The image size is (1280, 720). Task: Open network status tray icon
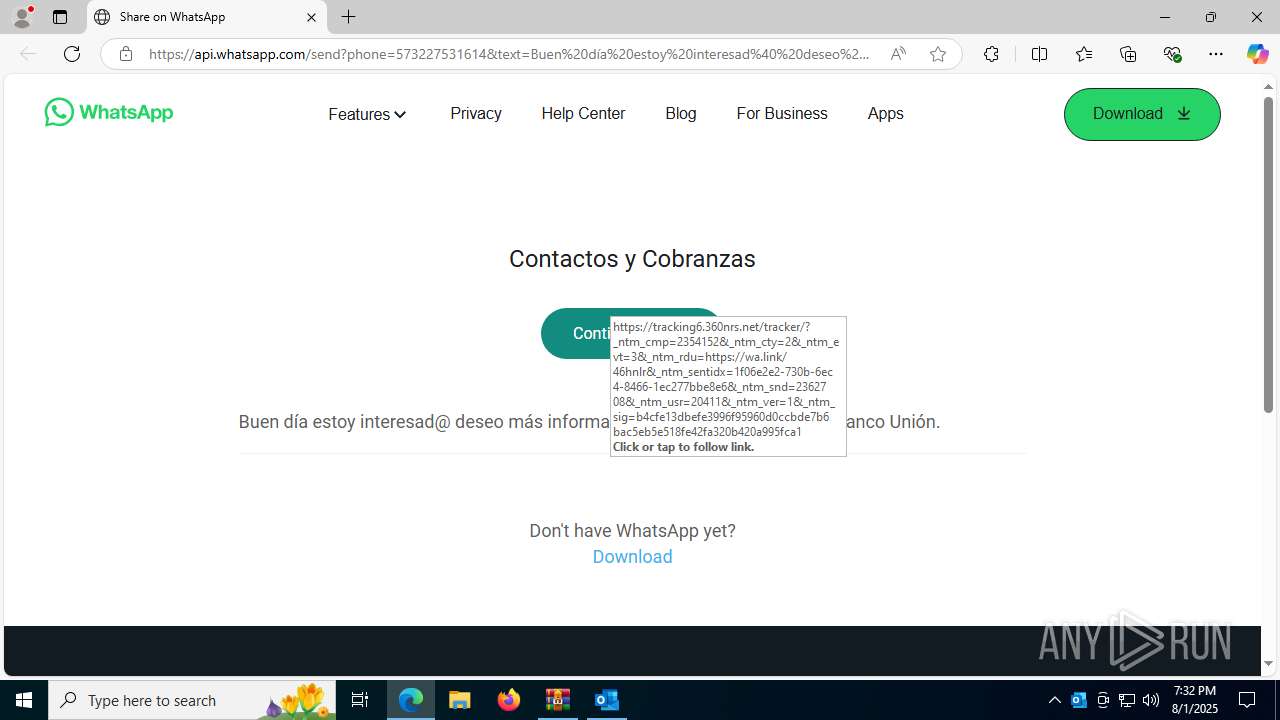[x=1127, y=700]
